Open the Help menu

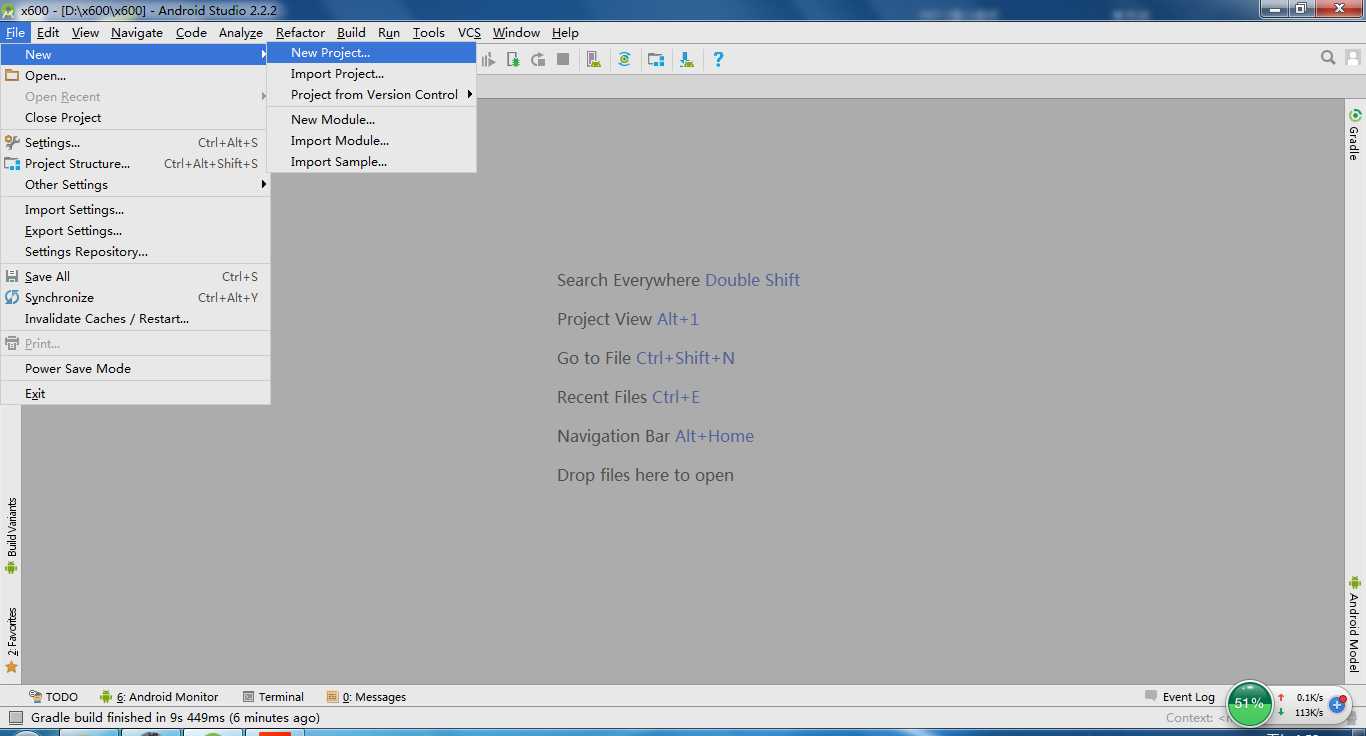(x=565, y=33)
